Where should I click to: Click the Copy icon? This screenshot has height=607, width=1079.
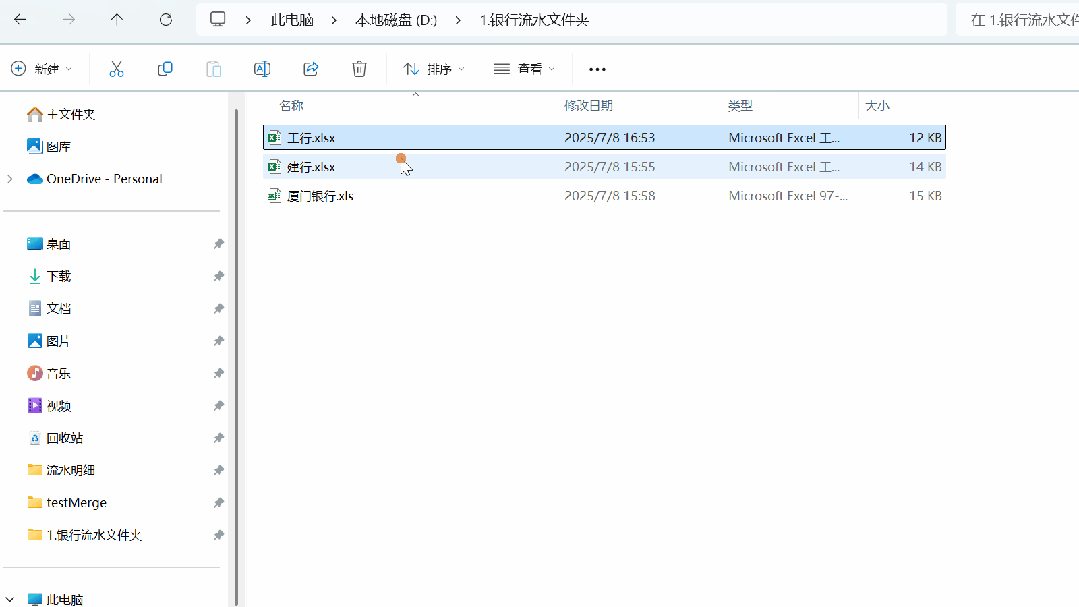click(x=165, y=68)
